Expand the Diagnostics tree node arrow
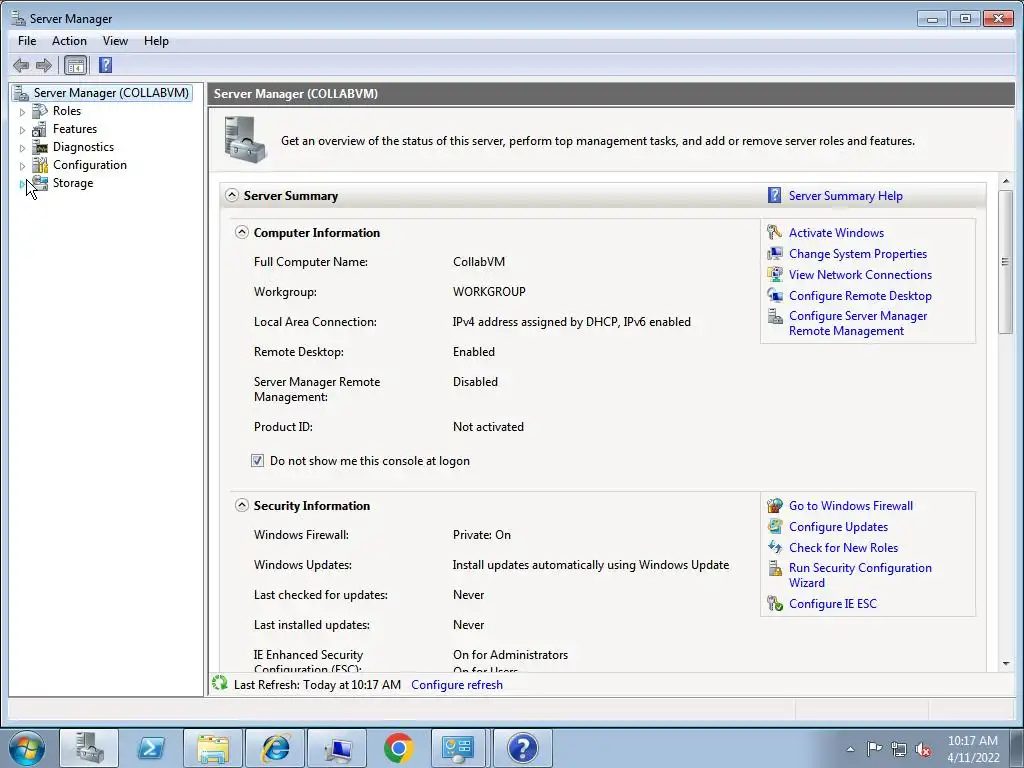1024x768 pixels. point(22,148)
